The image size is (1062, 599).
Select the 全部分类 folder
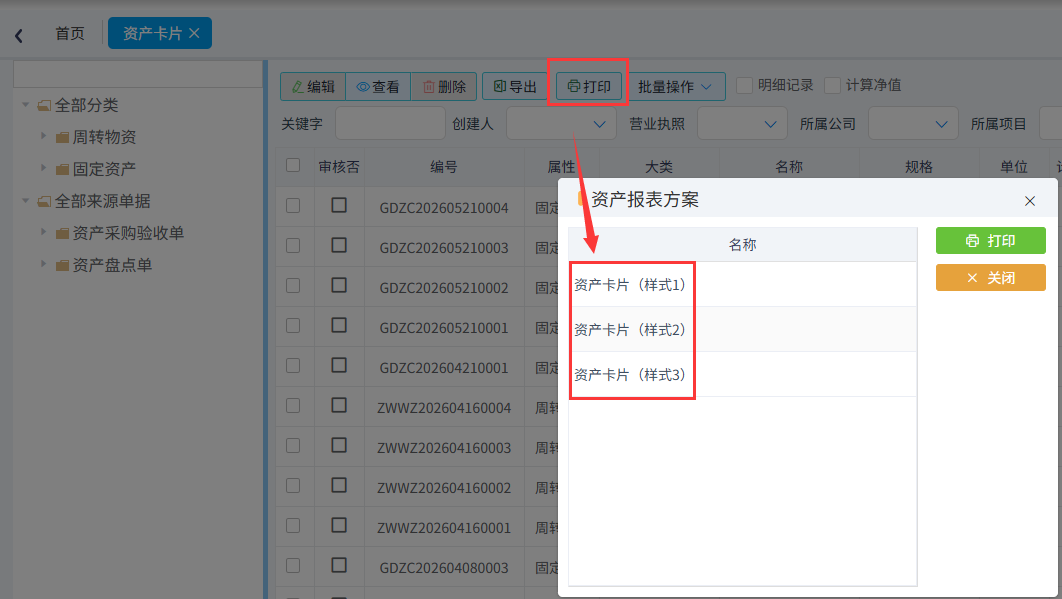point(86,105)
